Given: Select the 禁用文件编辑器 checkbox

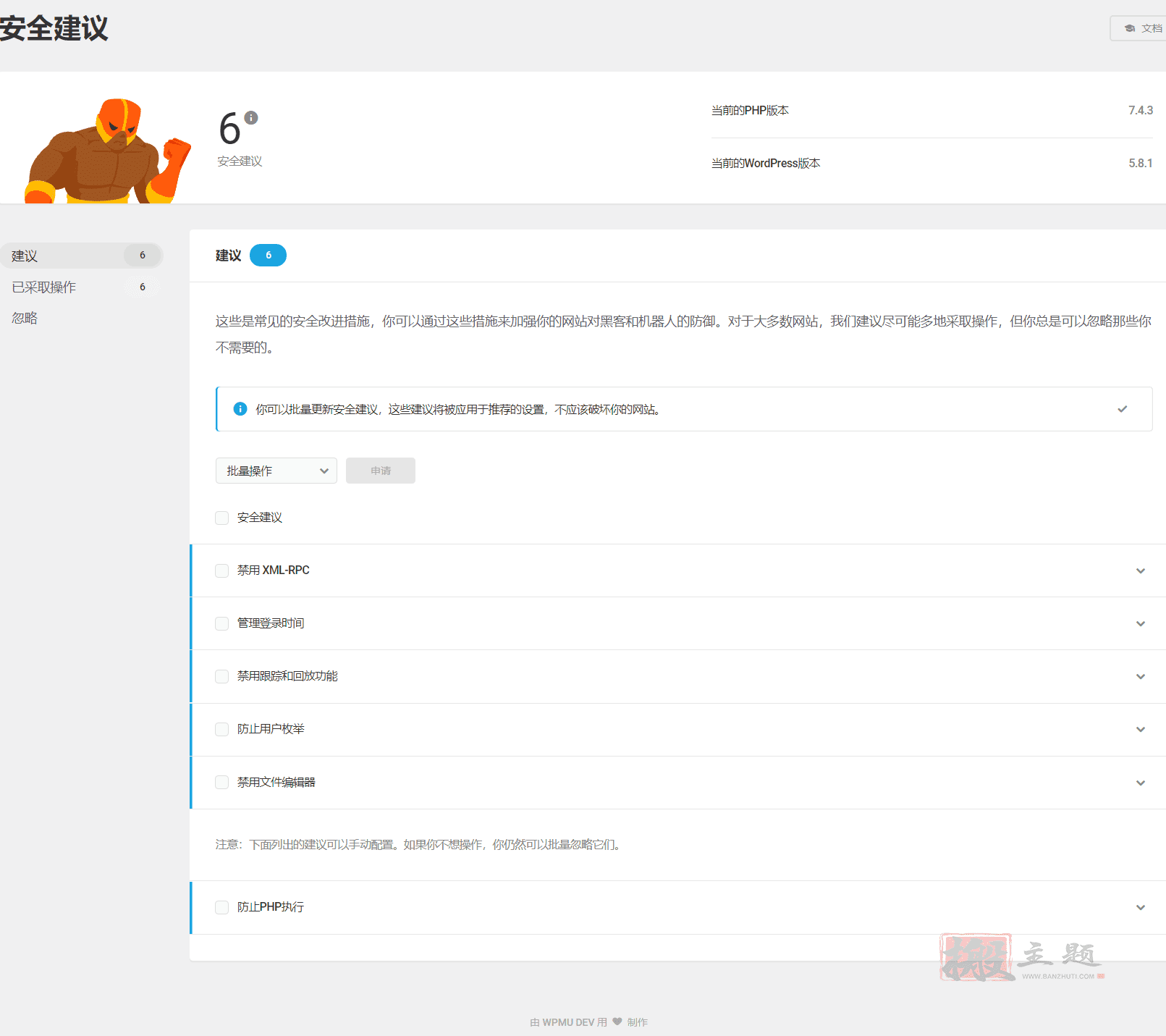Looking at the screenshot, I should [222, 783].
